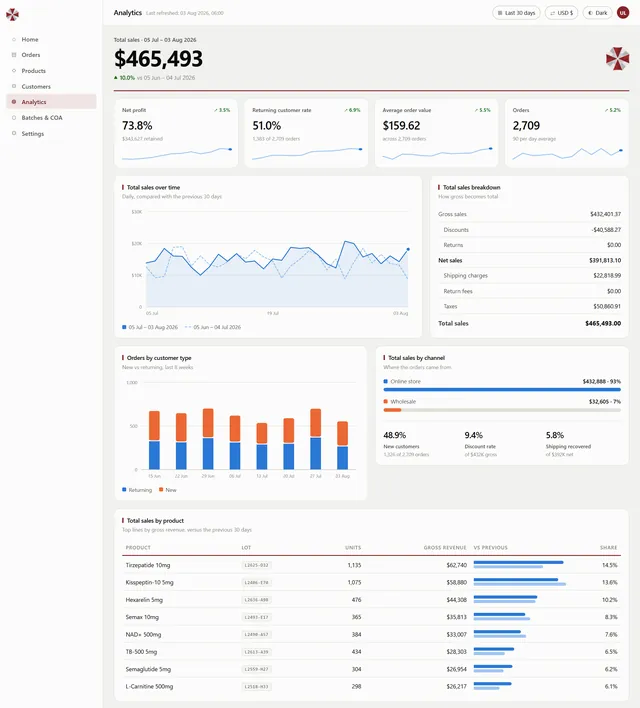Toggle the New legend in customer type chart
The image size is (640, 708).
pyautogui.click(x=168, y=490)
